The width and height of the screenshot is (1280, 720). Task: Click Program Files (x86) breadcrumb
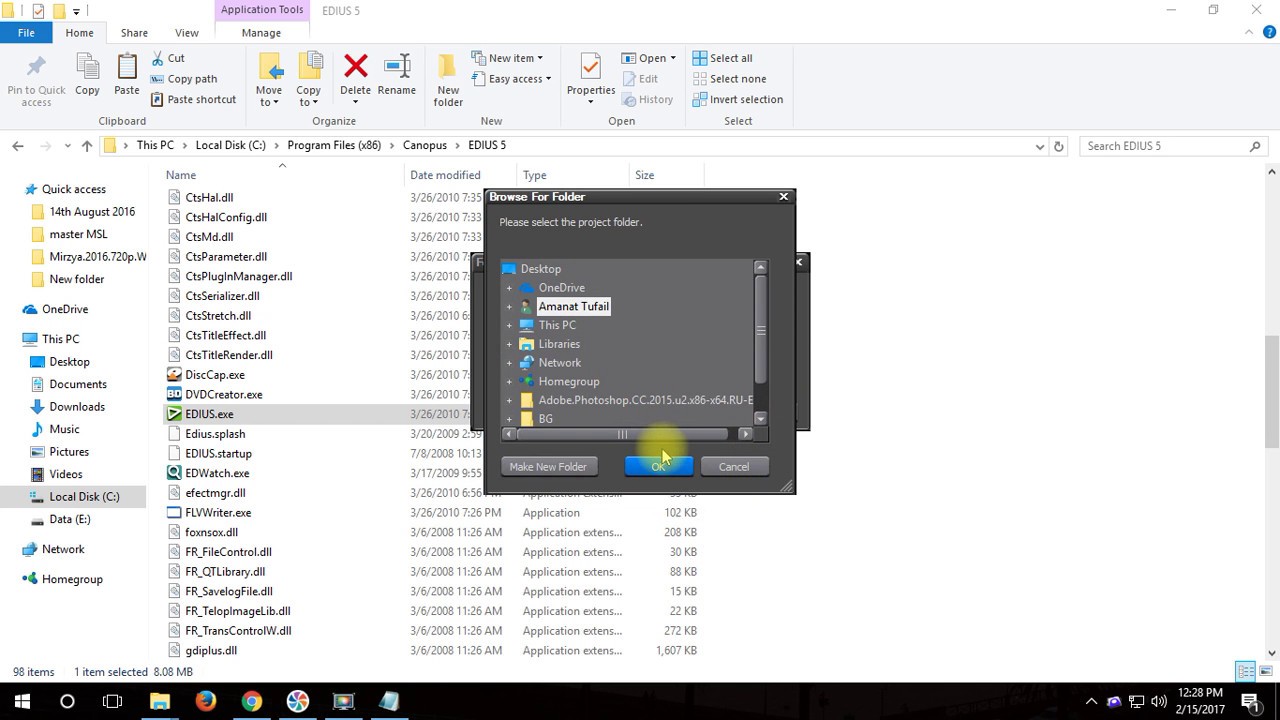click(334, 145)
